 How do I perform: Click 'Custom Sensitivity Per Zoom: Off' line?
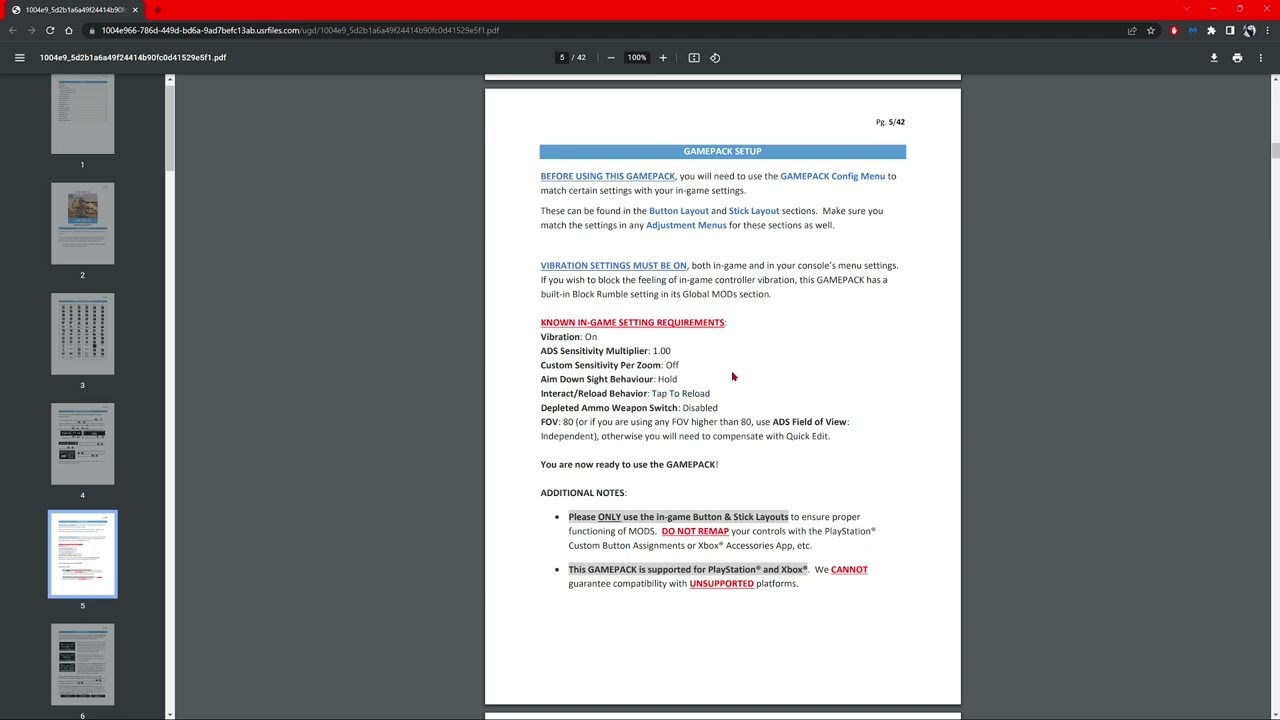coord(609,365)
